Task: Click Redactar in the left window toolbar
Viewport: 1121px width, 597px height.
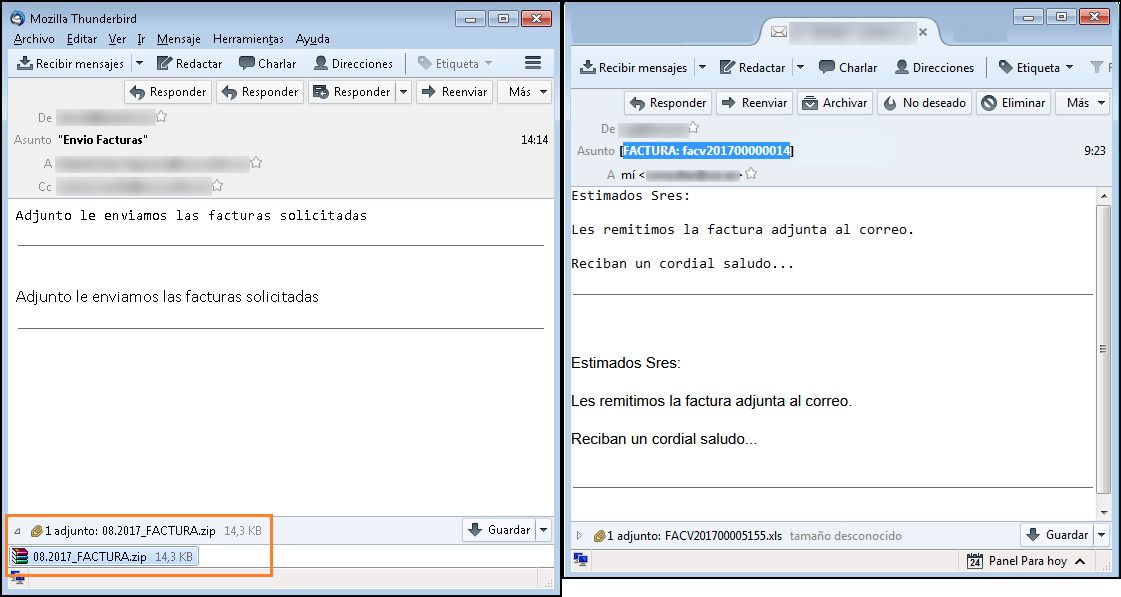Action: click(191, 63)
